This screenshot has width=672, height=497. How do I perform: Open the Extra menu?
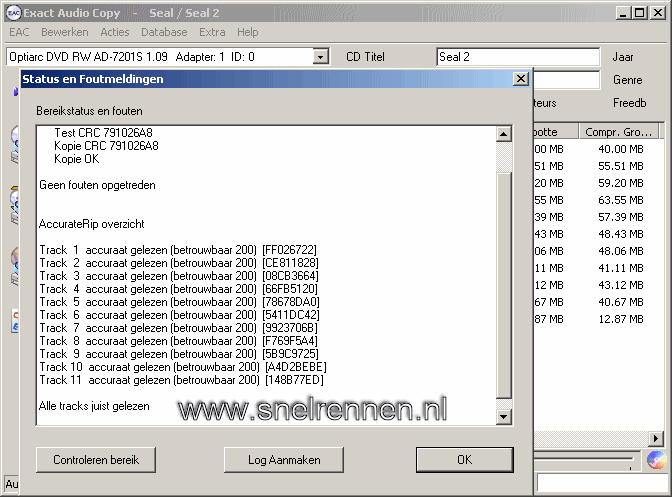pos(212,32)
